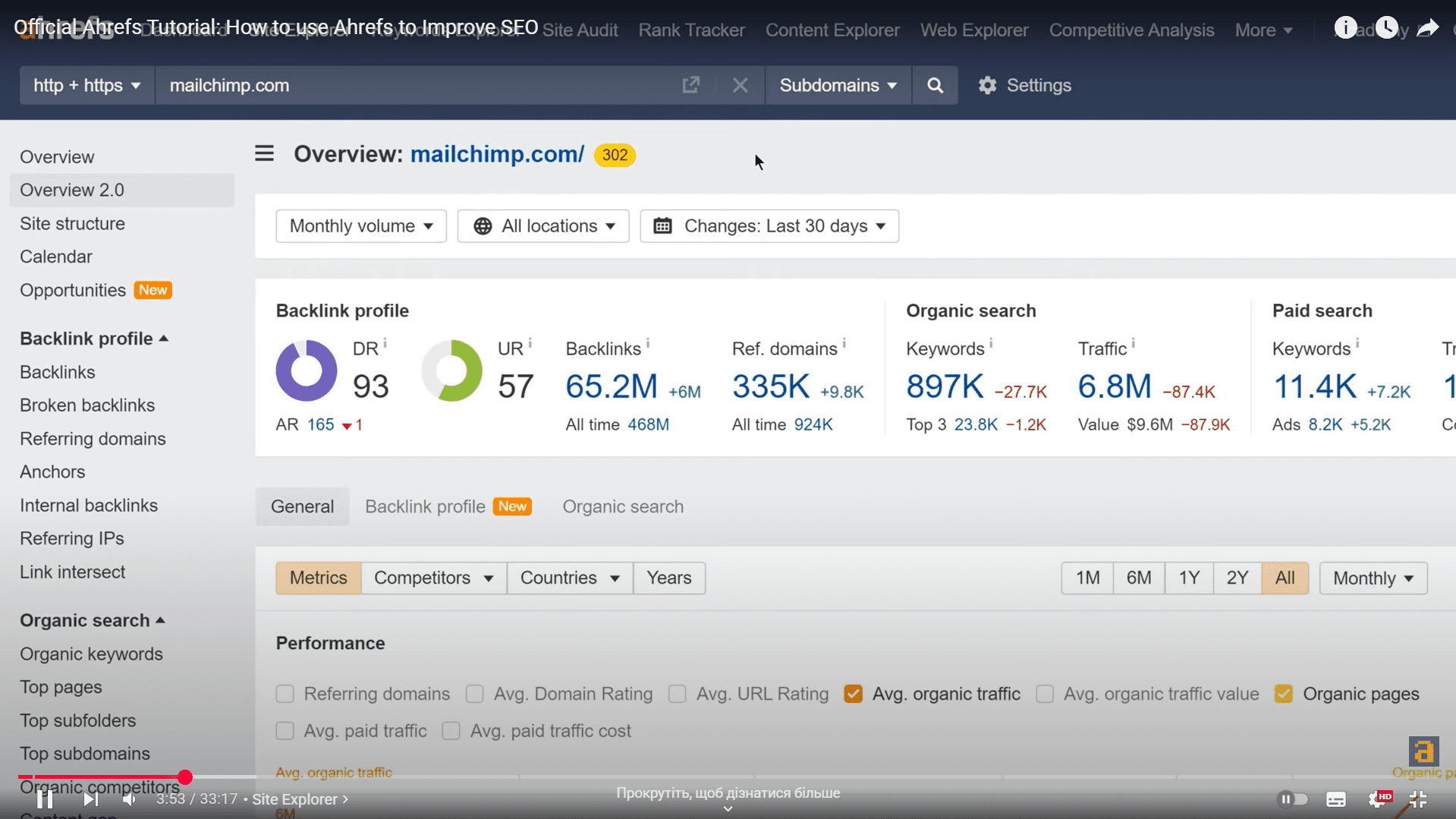The image size is (1456, 819).
Task: Collapse Organic search sidebar section
Action: click(x=93, y=620)
